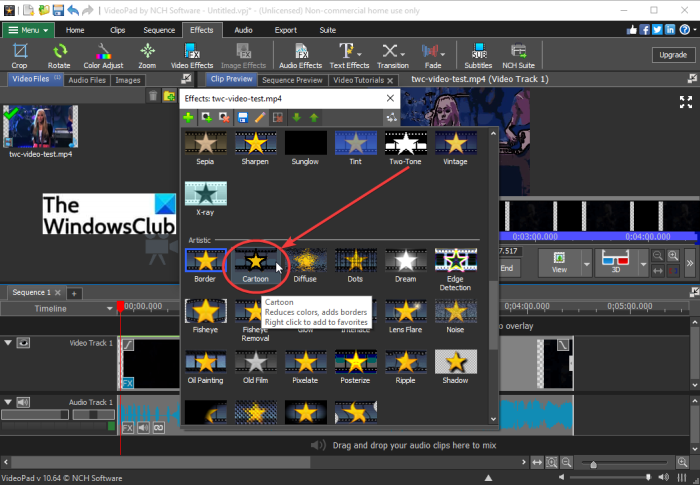
Task: Switch to Sequence Preview tab
Action: point(292,80)
